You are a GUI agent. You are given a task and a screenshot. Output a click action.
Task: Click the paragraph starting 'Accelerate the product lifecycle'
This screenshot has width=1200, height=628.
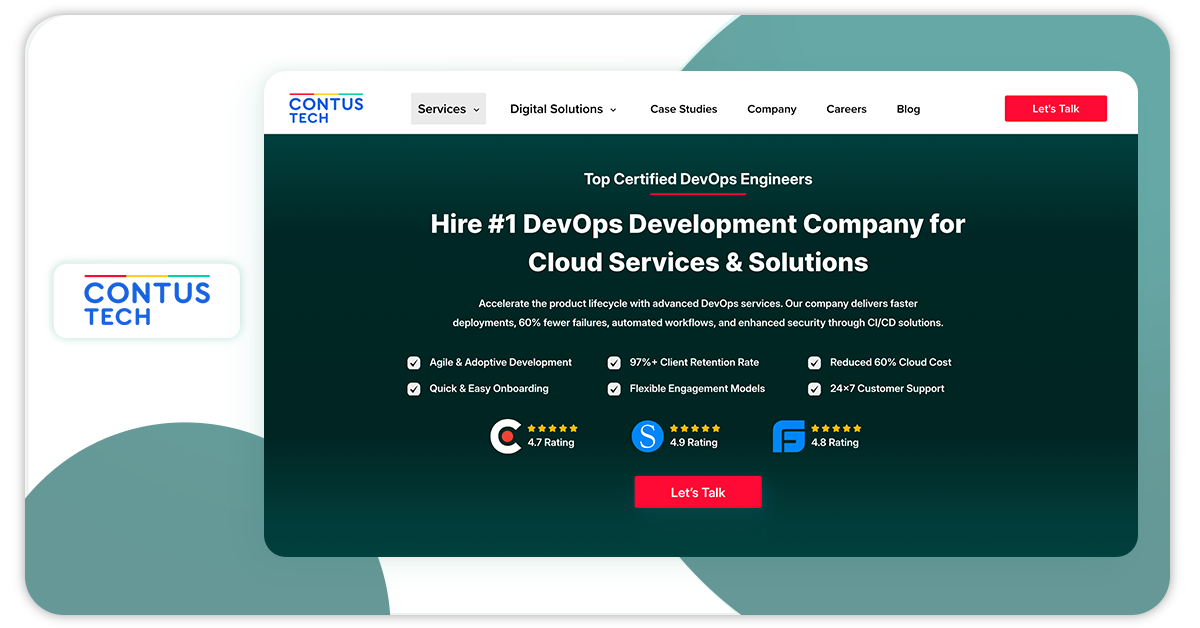pos(698,313)
